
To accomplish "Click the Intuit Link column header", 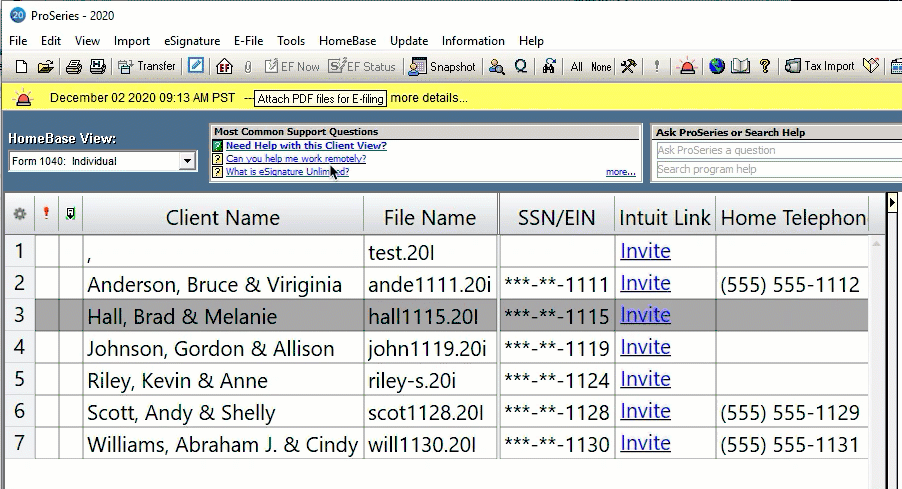I will pyautogui.click(x=664, y=217).
